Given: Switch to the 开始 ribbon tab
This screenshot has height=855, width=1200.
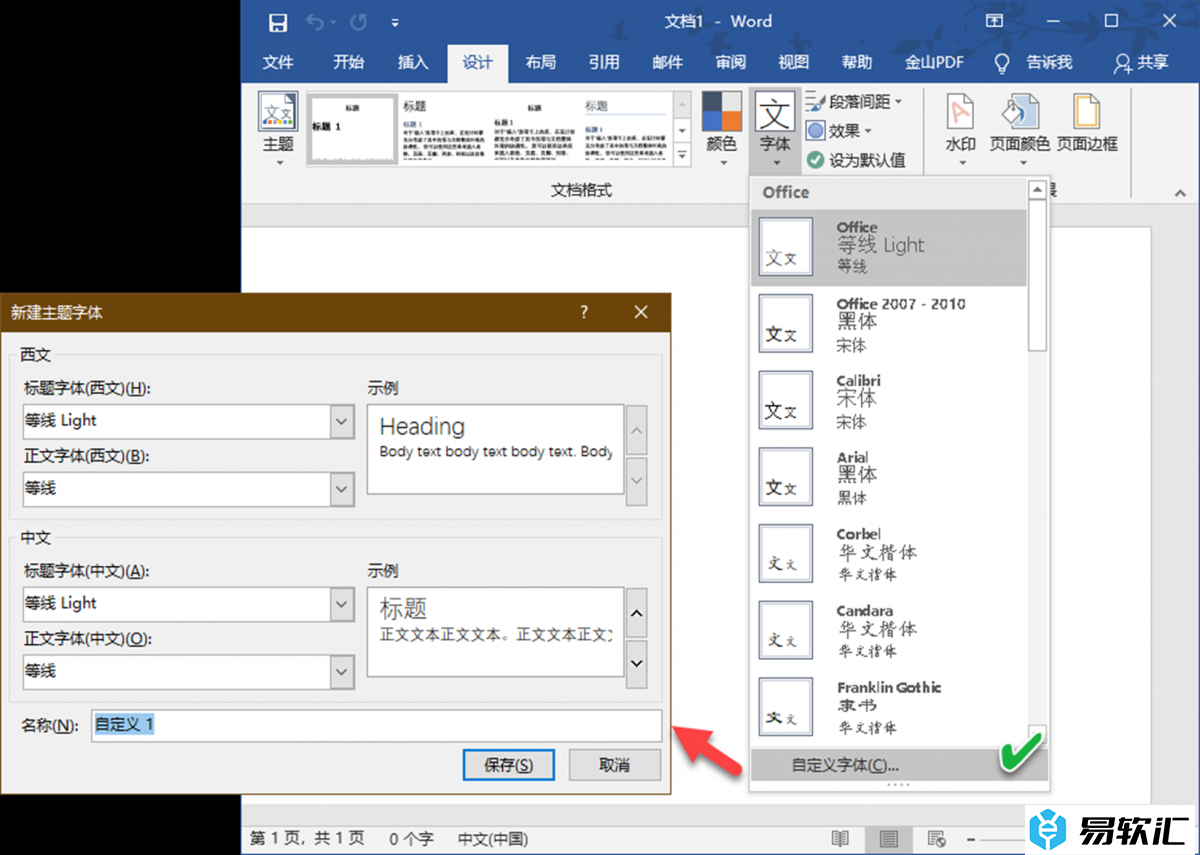Looking at the screenshot, I should (x=348, y=62).
